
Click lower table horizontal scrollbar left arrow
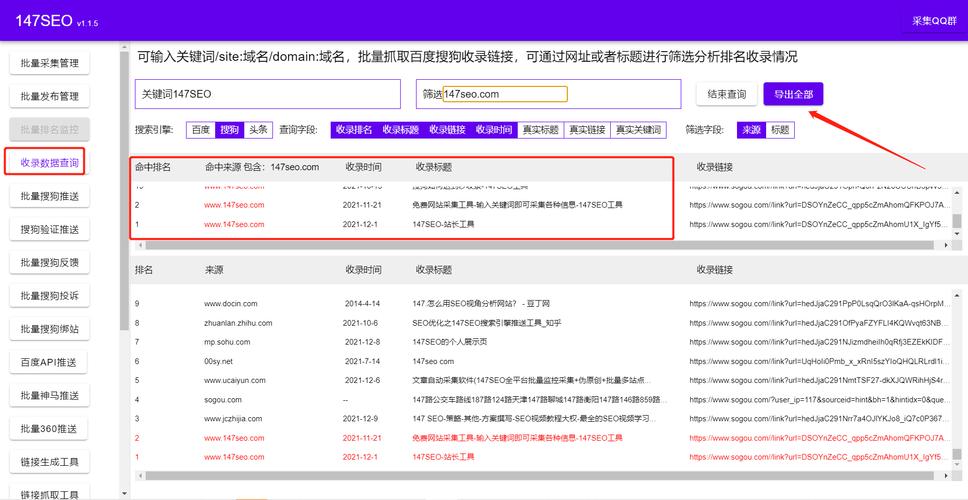pyautogui.click(x=140, y=476)
